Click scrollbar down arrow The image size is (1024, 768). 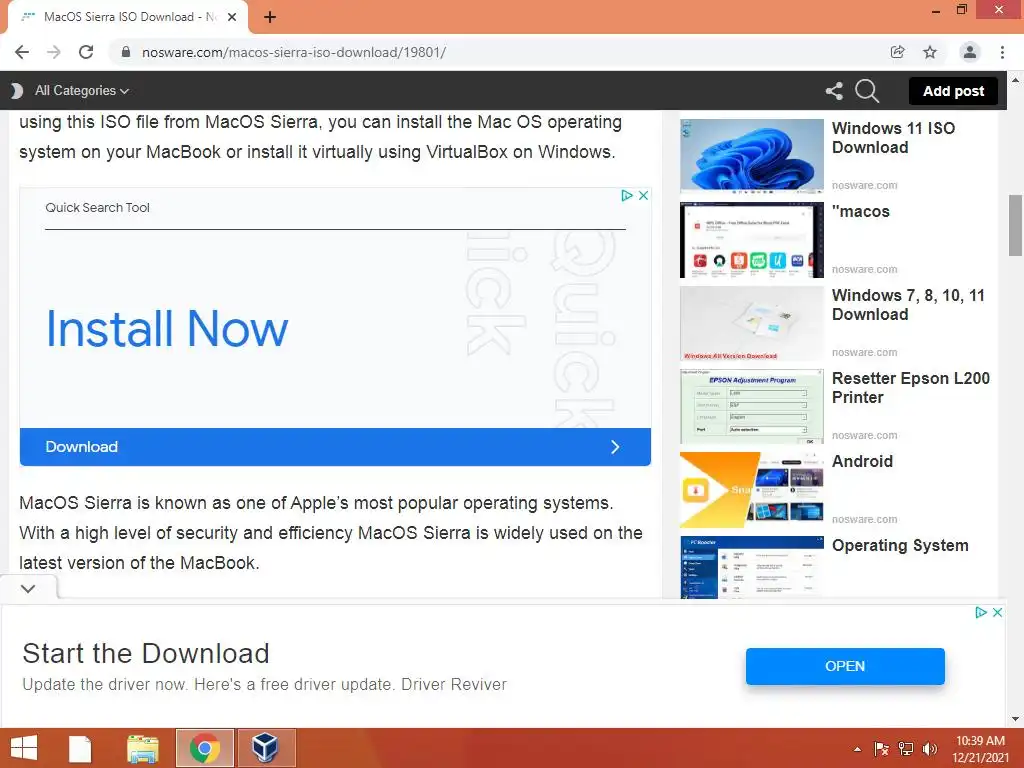(x=1015, y=719)
